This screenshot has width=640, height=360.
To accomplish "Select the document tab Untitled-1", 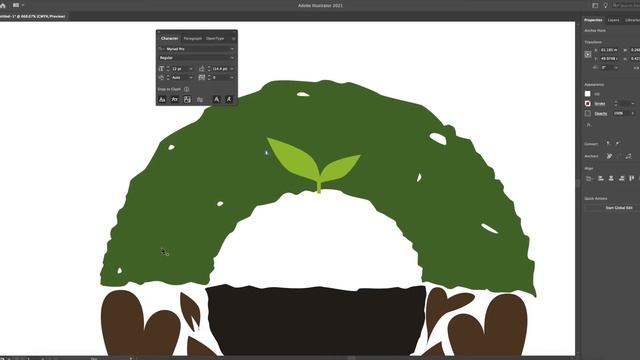I will [x=33, y=16].
